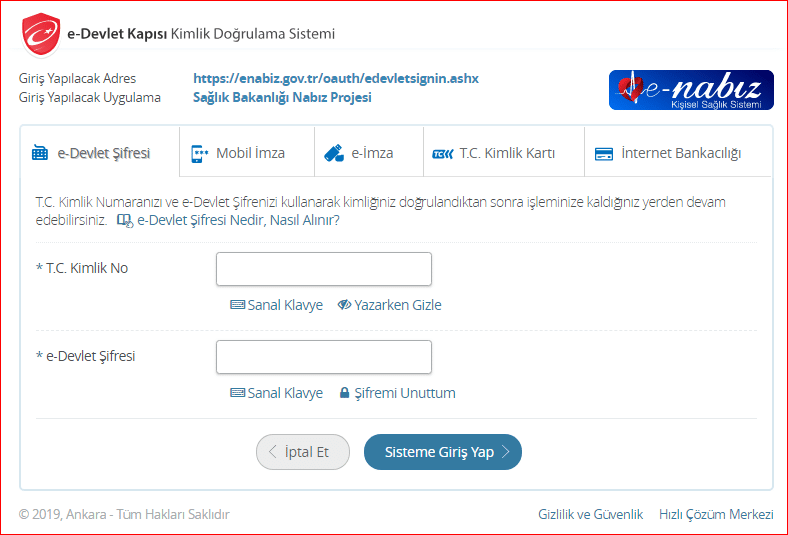Image resolution: width=788 pixels, height=535 pixels.
Task: Focus the T.C. Kimlik No input field
Action: [324, 269]
